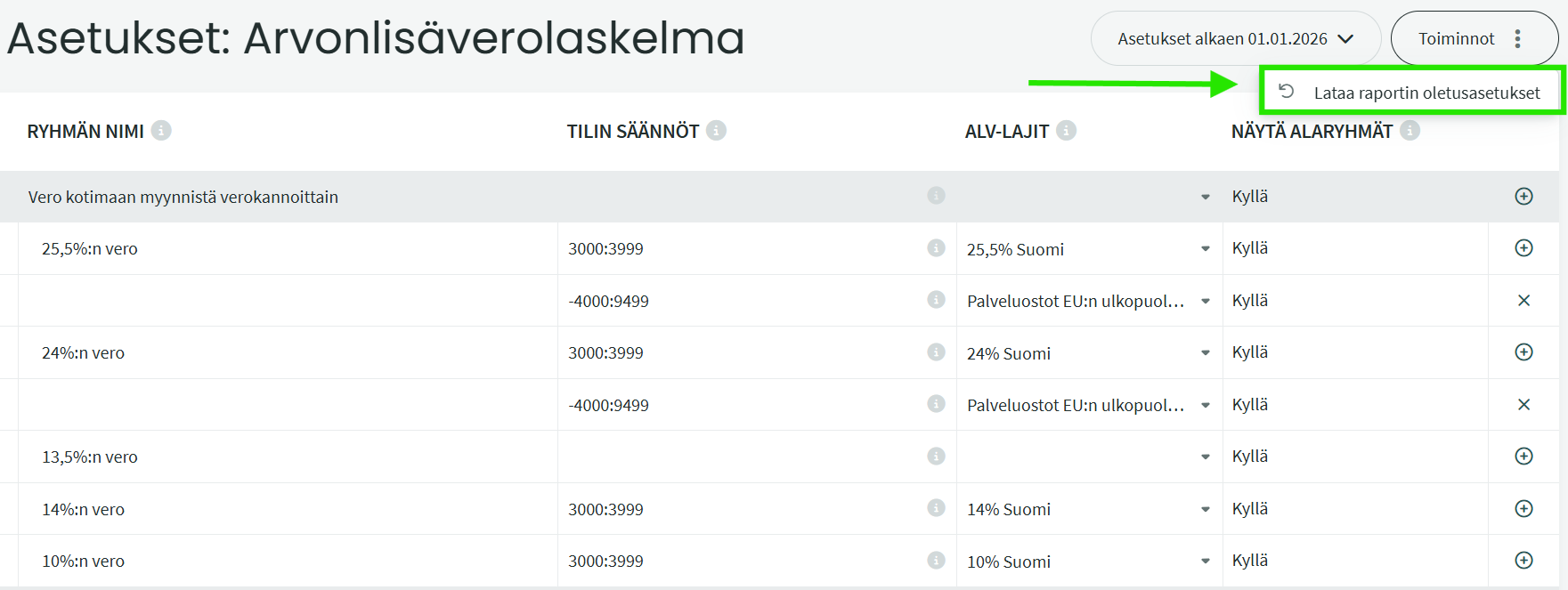
Task: Open the Toiminnot actions menu
Action: click(1473, 39)
